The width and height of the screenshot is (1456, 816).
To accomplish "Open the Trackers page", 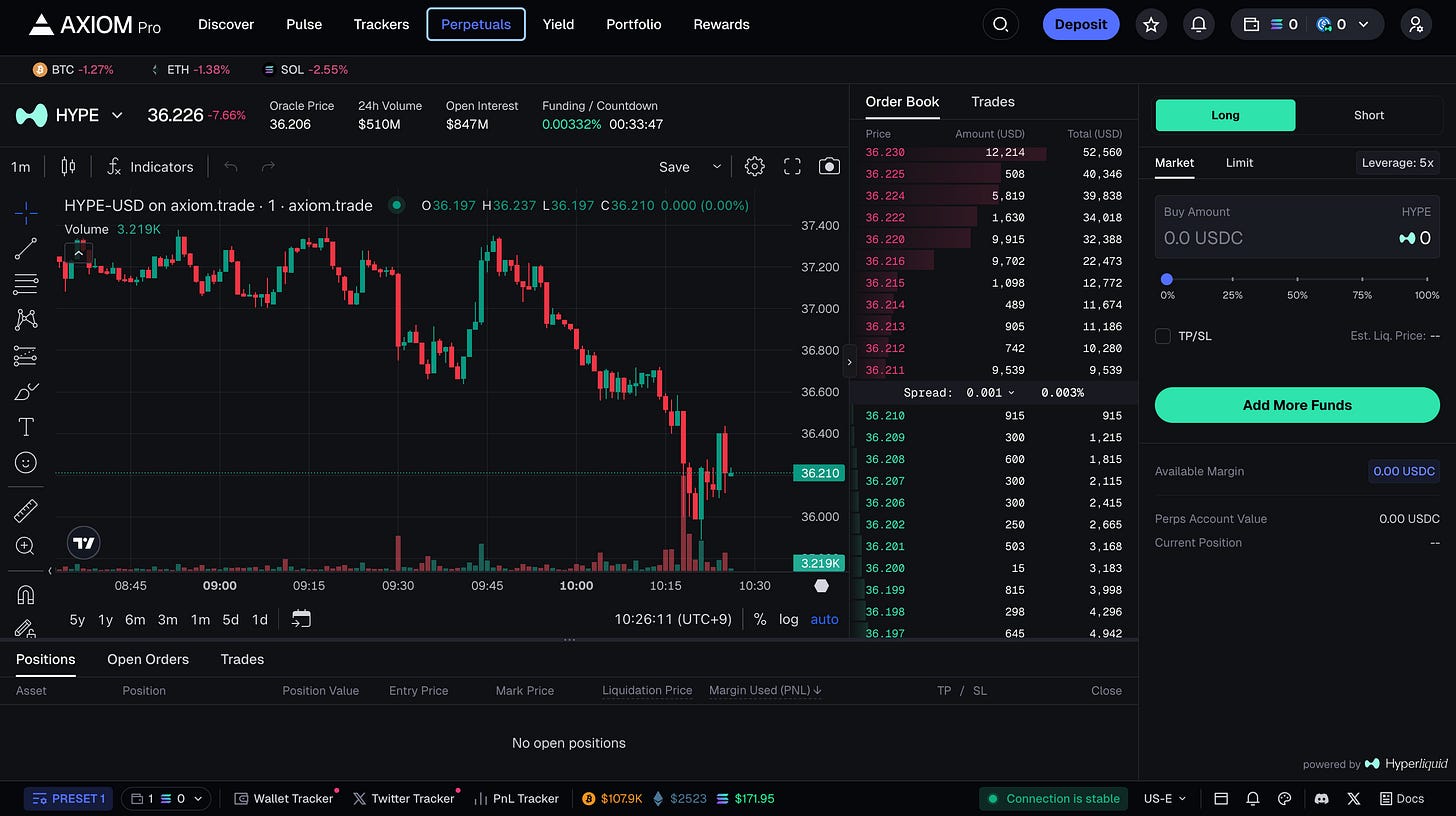I will click(x=381, y=24).
